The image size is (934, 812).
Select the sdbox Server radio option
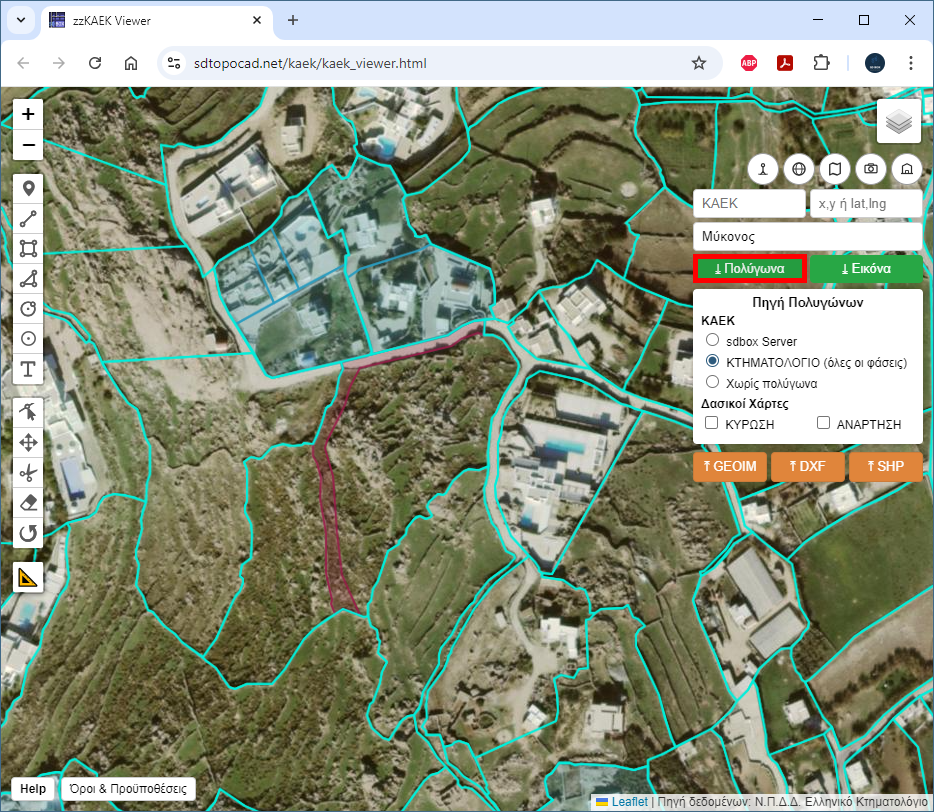coord(713,341)
